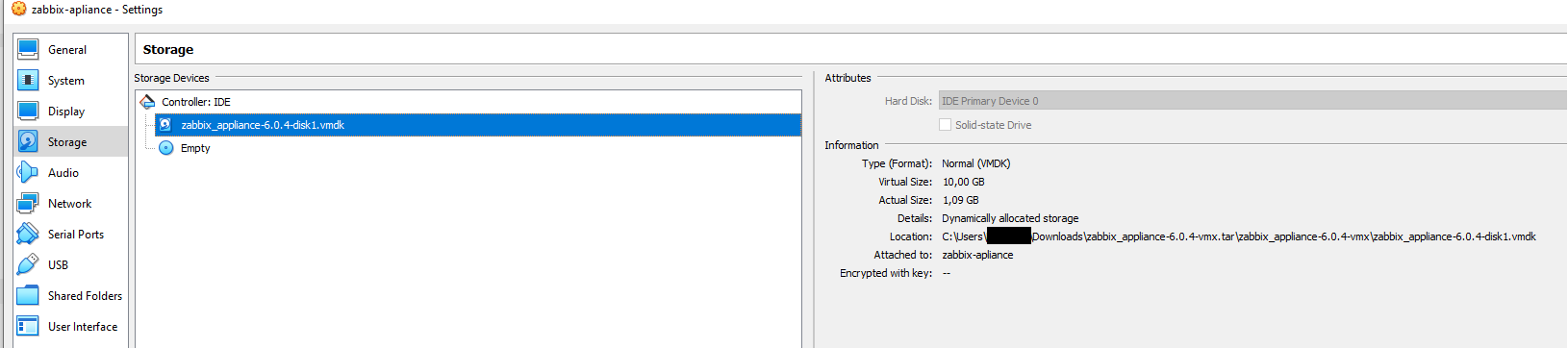
Task: Click the Information section label
Action: (851, 145)
